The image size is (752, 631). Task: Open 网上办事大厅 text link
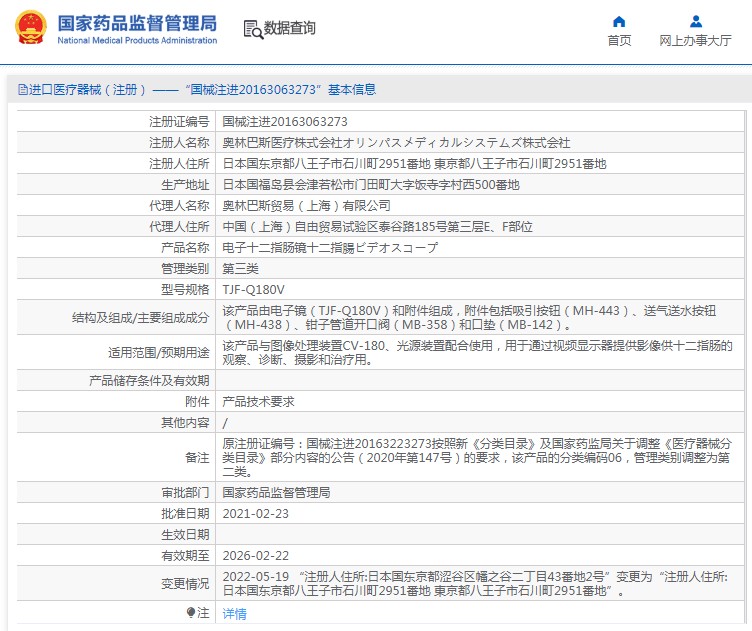(x=695, y=41)
